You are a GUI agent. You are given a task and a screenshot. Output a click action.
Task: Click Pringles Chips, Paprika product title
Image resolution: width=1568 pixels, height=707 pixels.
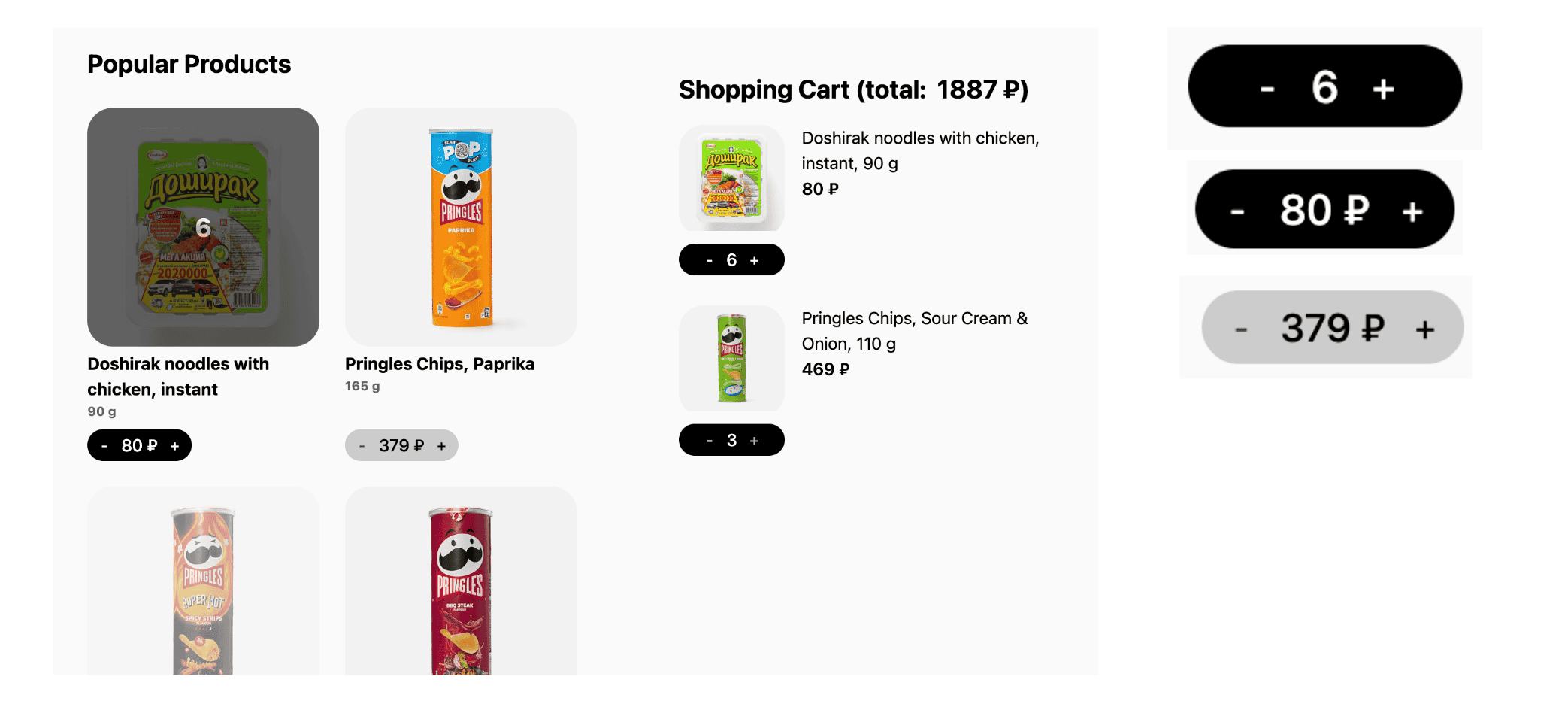point(440,364)
